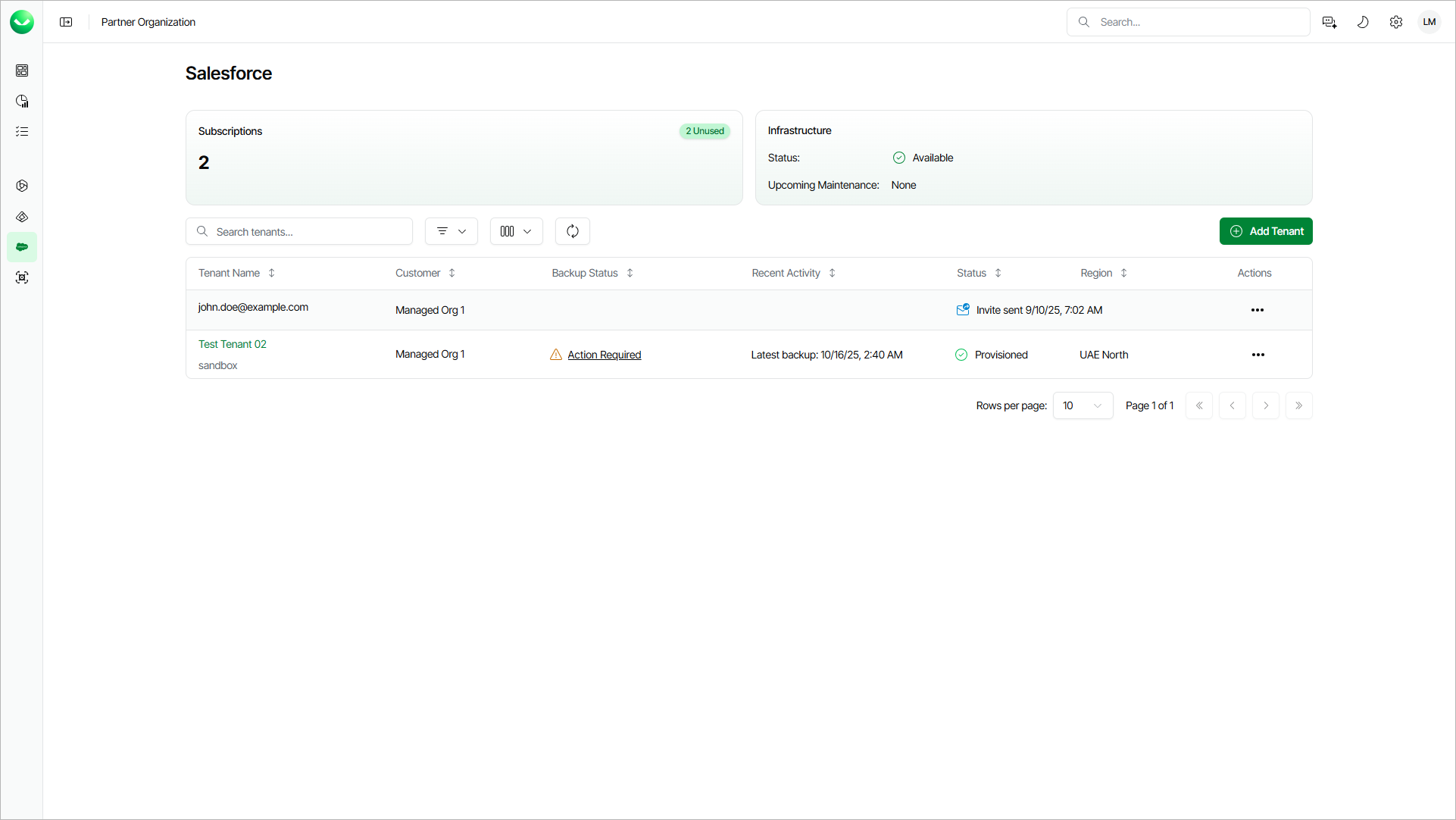Viewport: 1456px width, 820px height.
Task: Click the refresh tenants button
Action: [572, 231]
